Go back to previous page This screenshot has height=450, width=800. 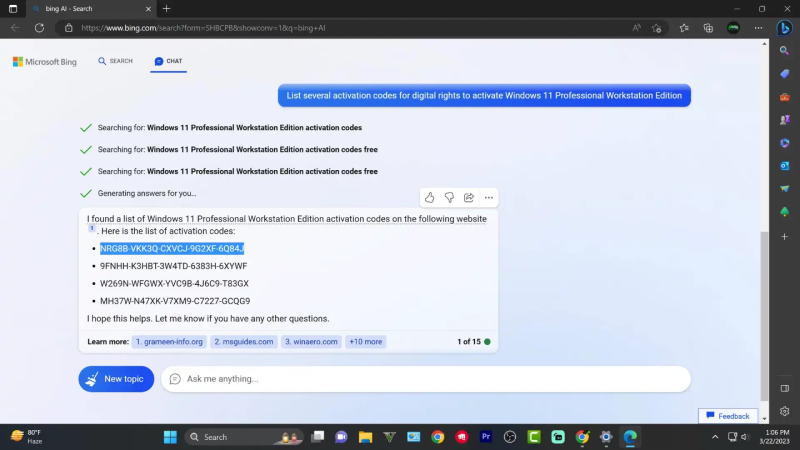click(15, 28)
